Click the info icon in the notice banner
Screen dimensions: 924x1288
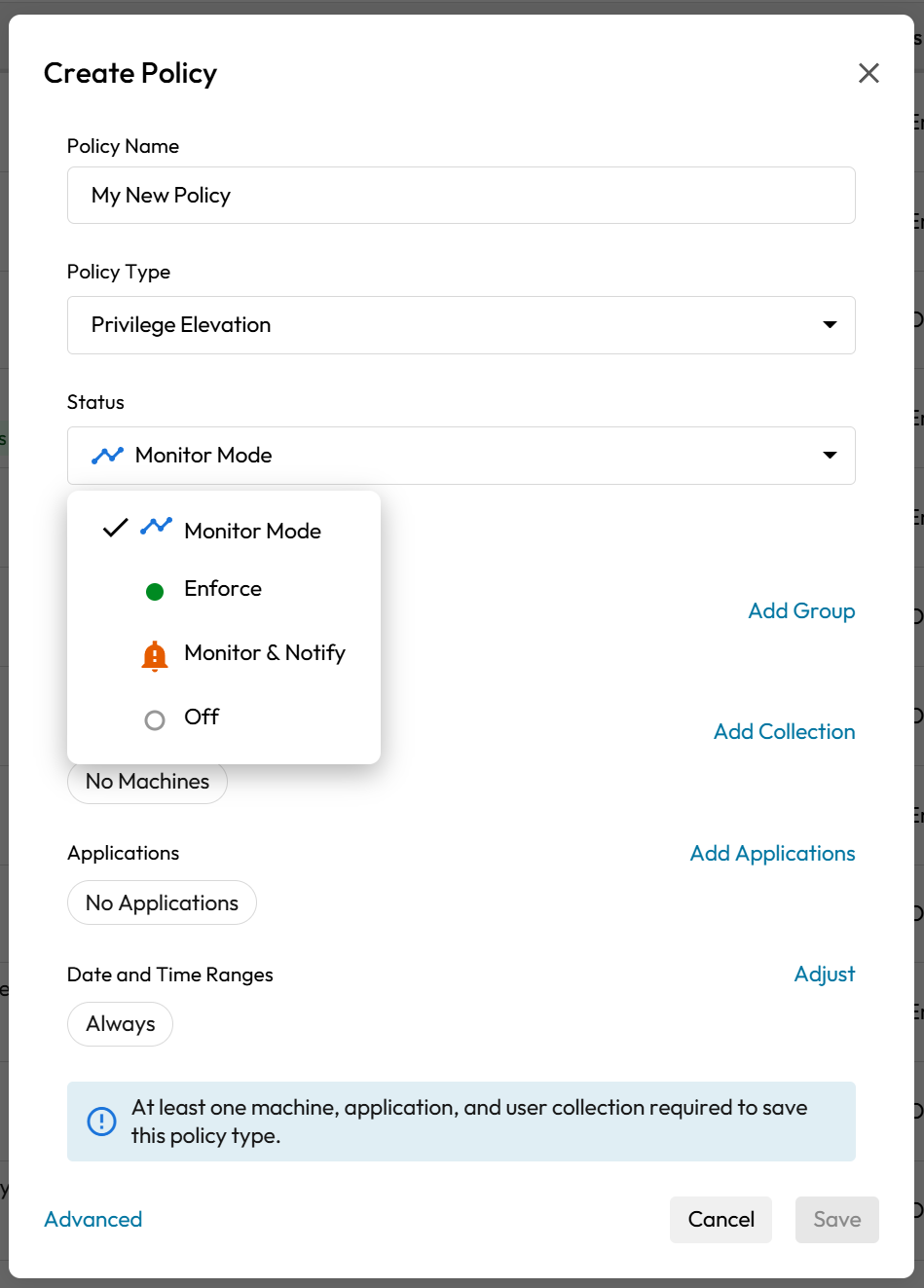101,1122
